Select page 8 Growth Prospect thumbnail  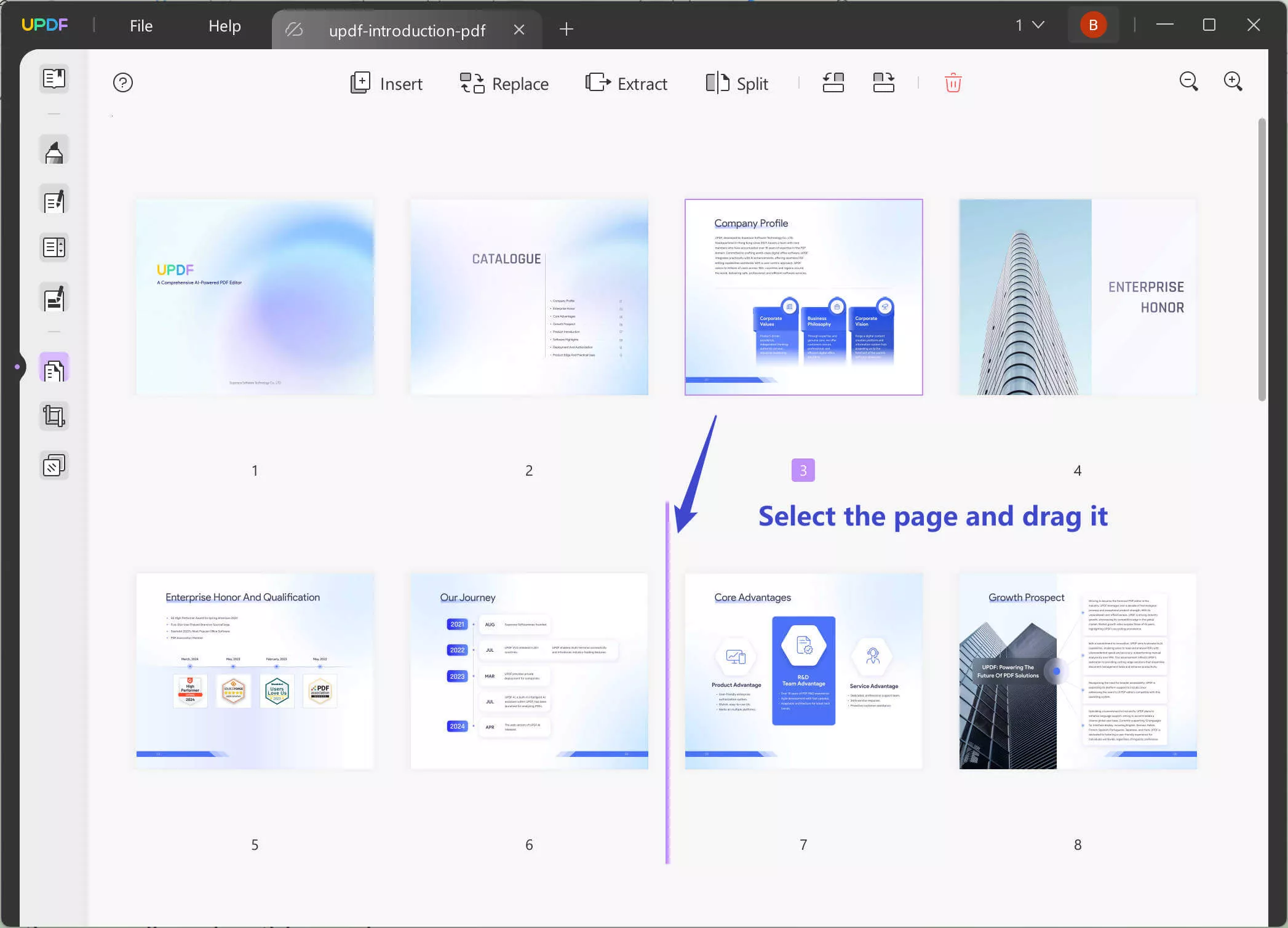1078,671
